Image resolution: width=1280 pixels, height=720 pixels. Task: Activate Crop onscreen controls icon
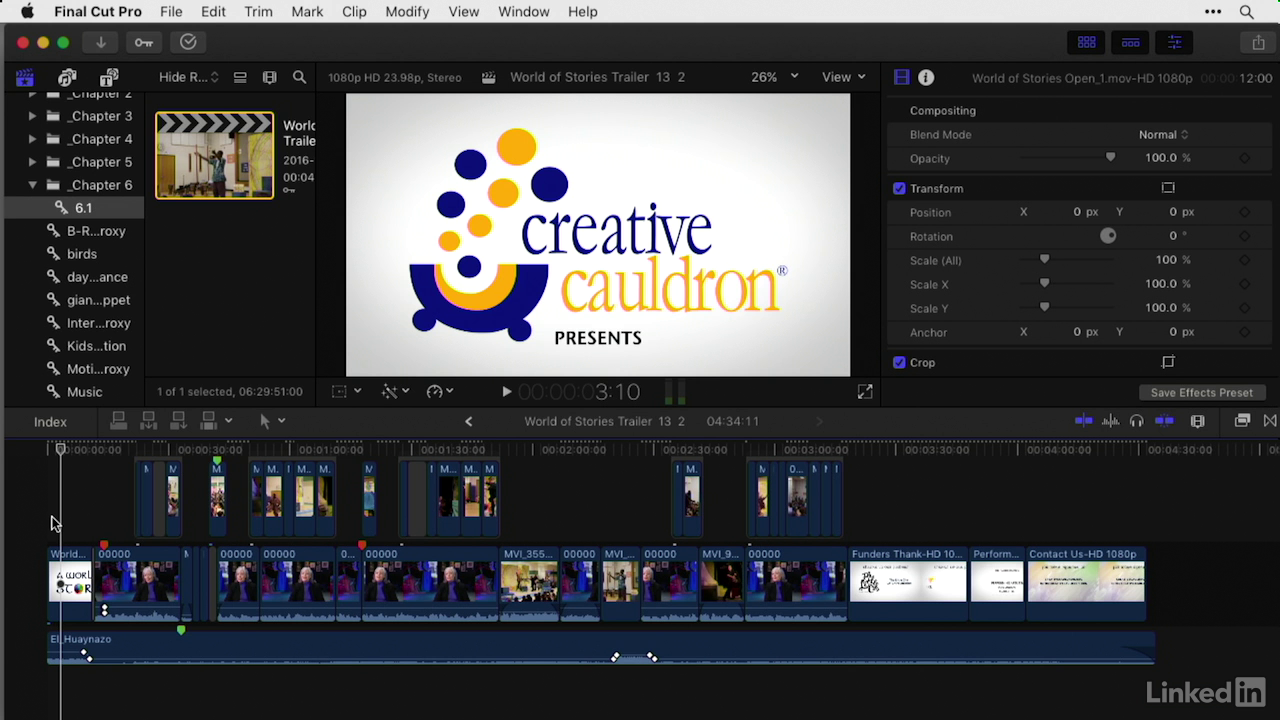click(1167, 362)
